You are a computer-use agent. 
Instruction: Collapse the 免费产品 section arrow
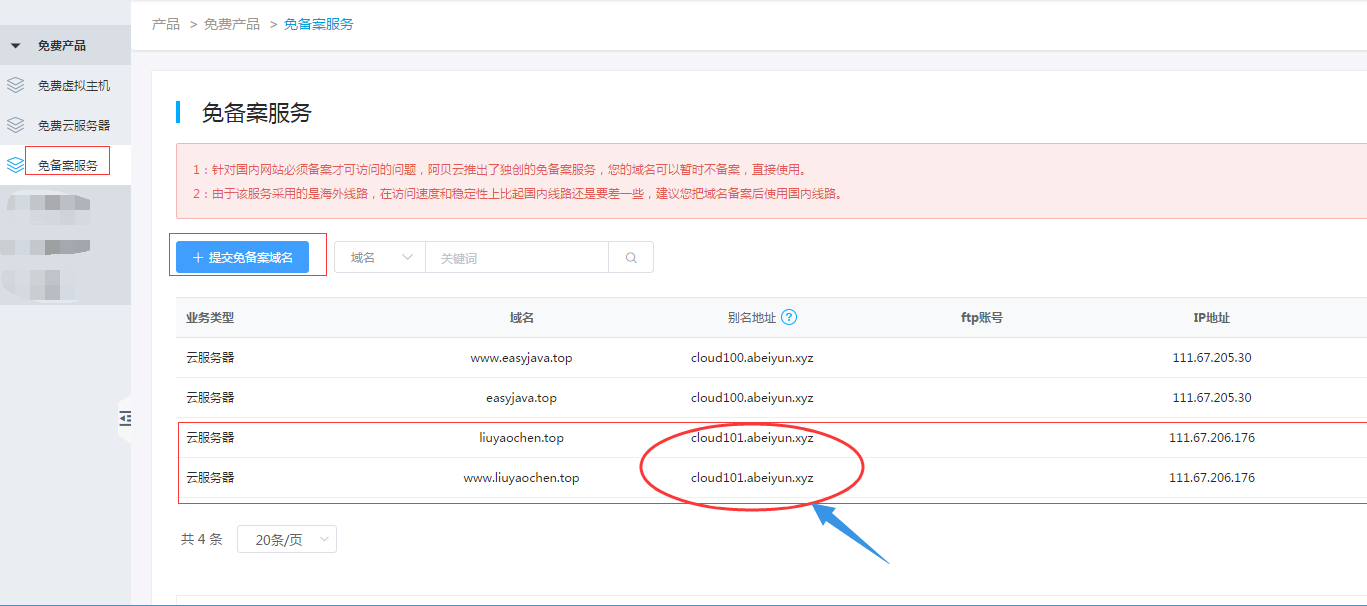tap(15, 46)
